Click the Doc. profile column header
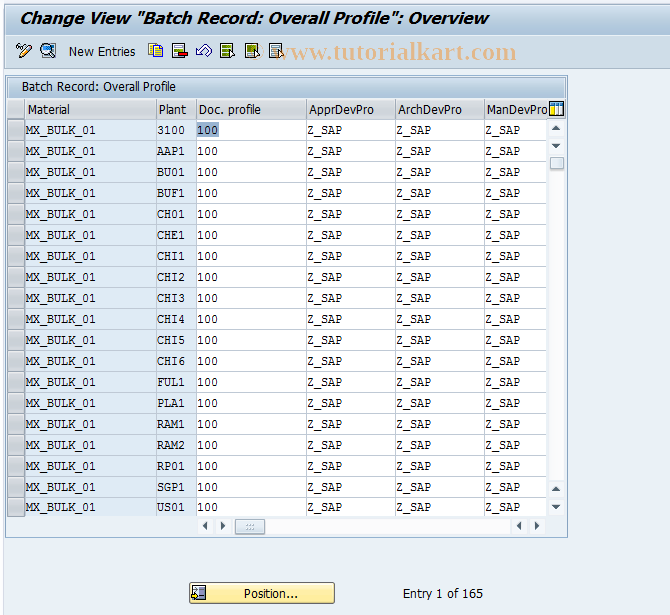This screenshot has width=670, height=615. click(x=251, y=109)
